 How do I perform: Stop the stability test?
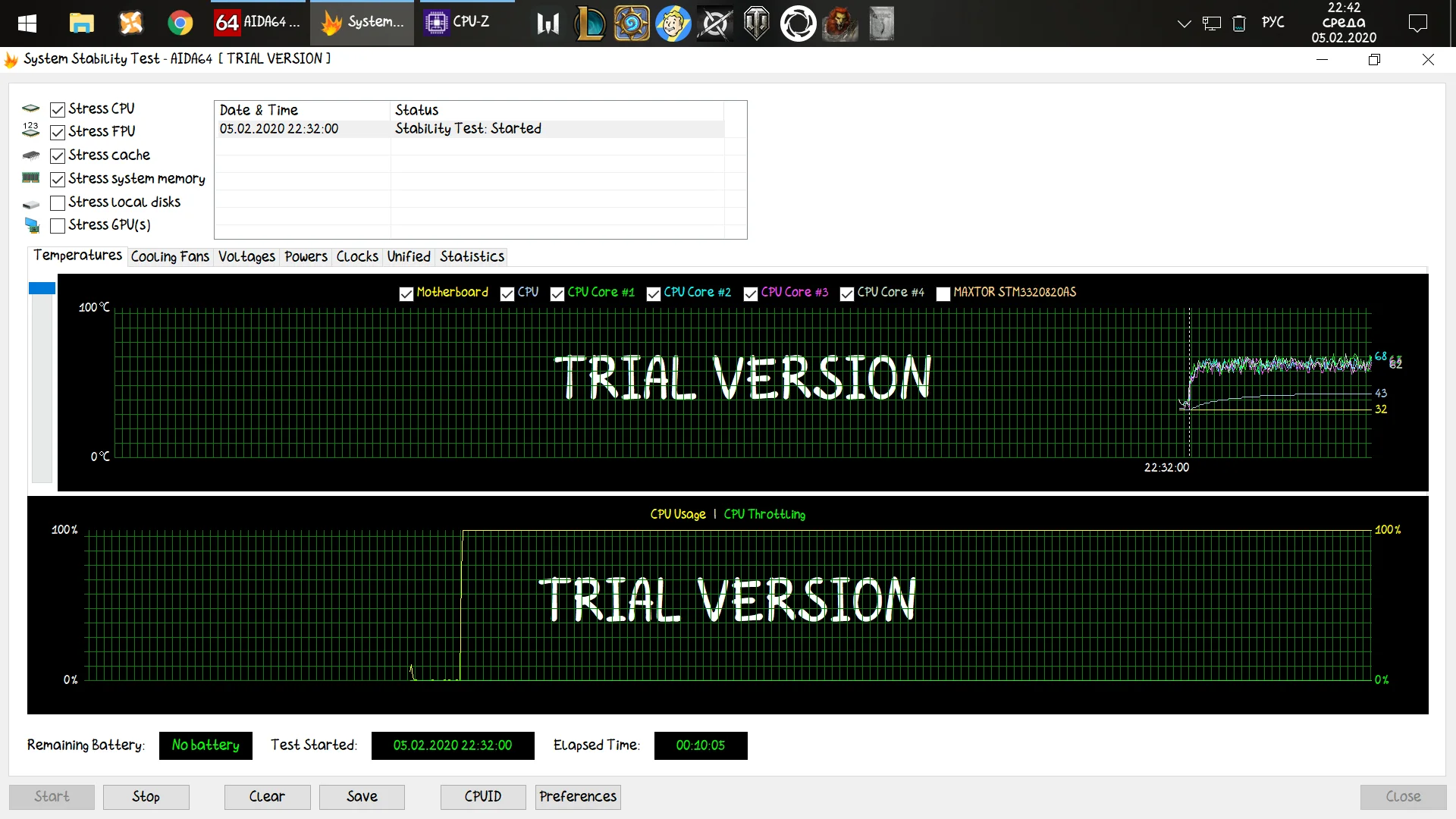pyautogui.click(x=146, y=797)
